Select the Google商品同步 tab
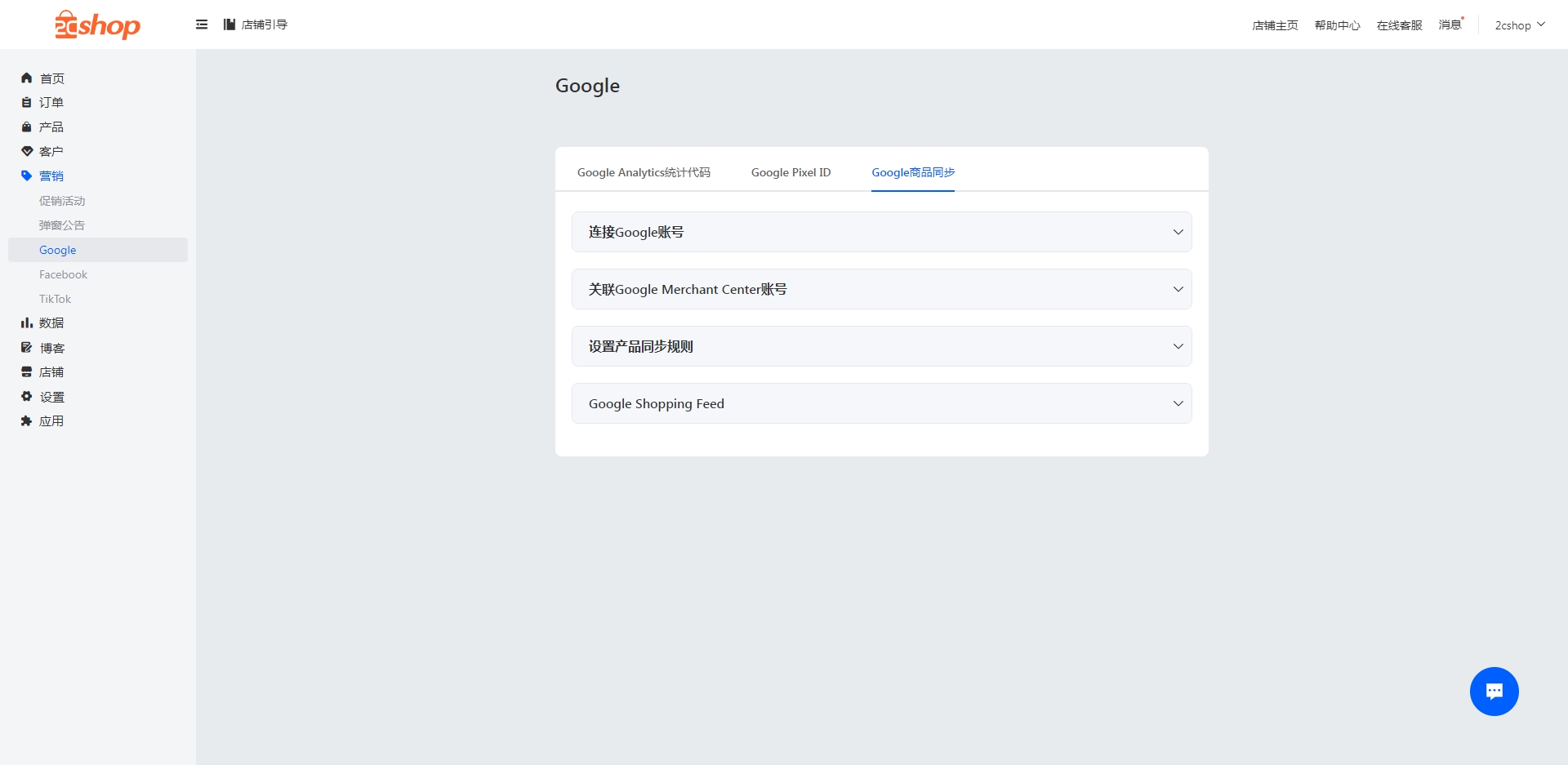 913,172
